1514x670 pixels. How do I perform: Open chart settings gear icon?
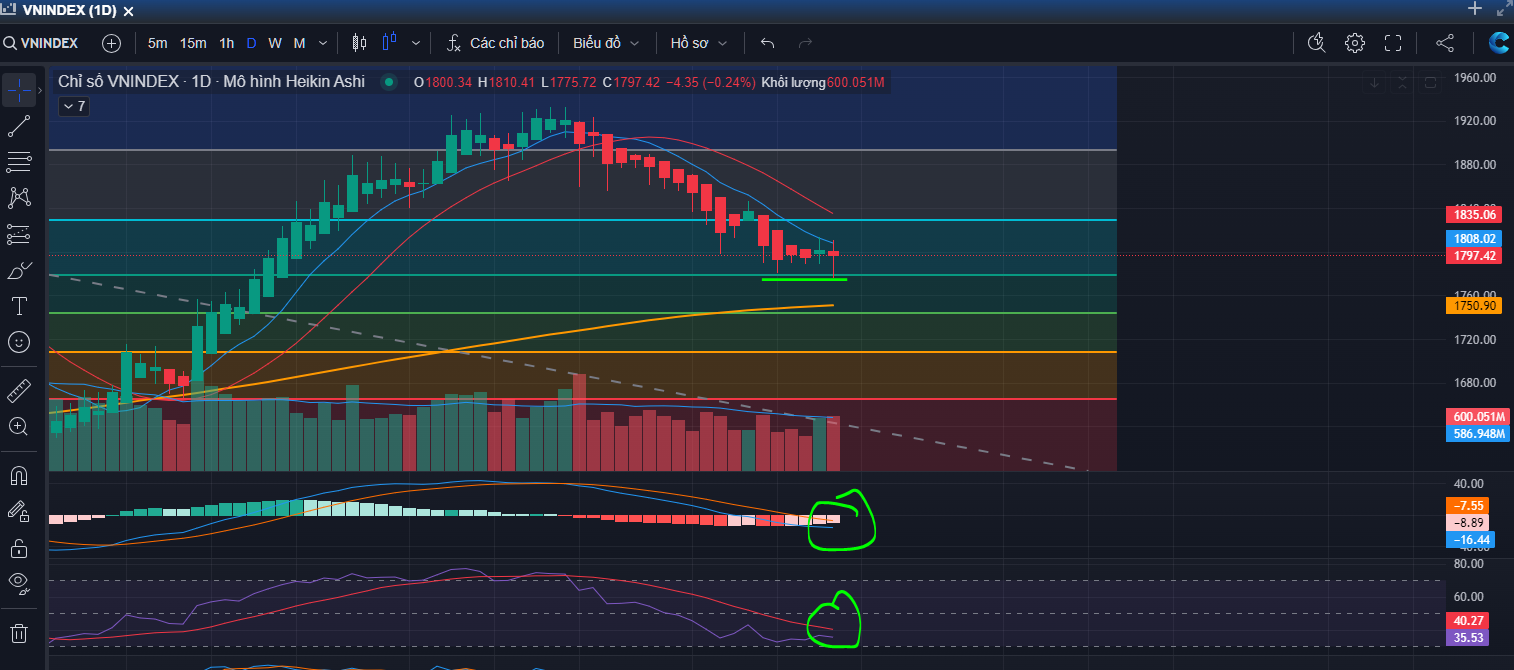click(x=1355, y=43)
